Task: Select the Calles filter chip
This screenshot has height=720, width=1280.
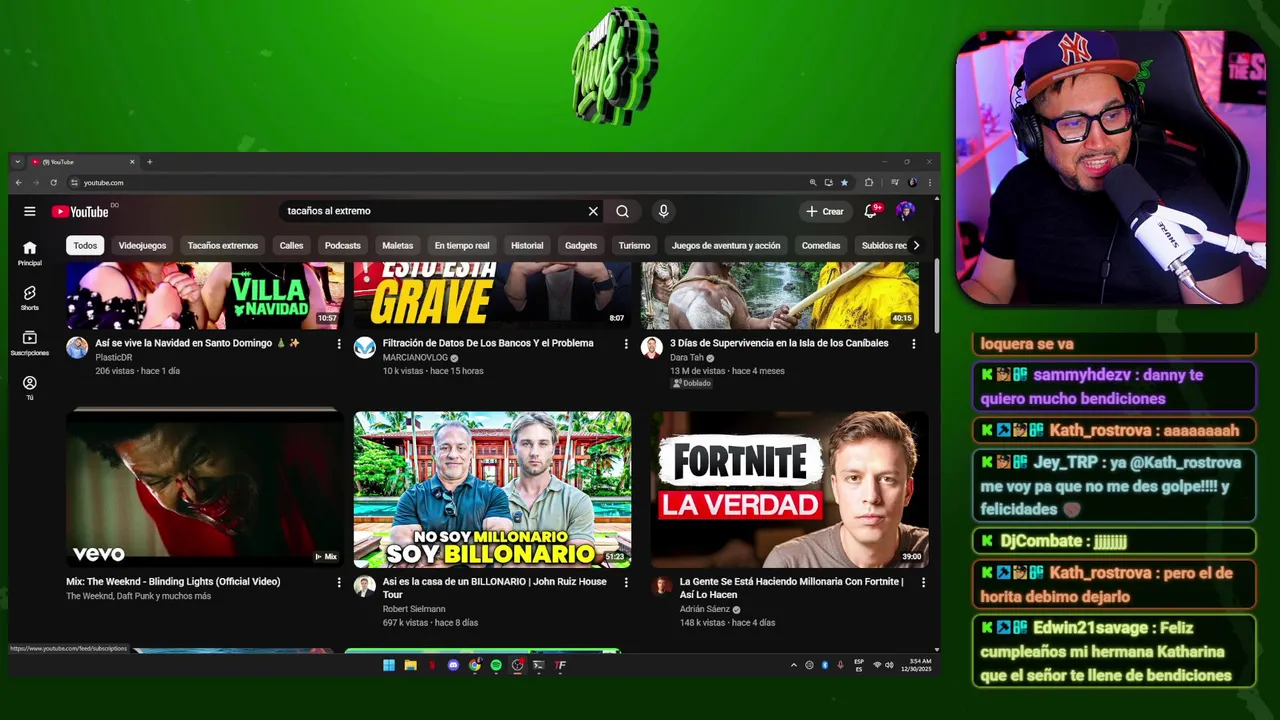Action: pyautogui.click(x=291, y=245)
